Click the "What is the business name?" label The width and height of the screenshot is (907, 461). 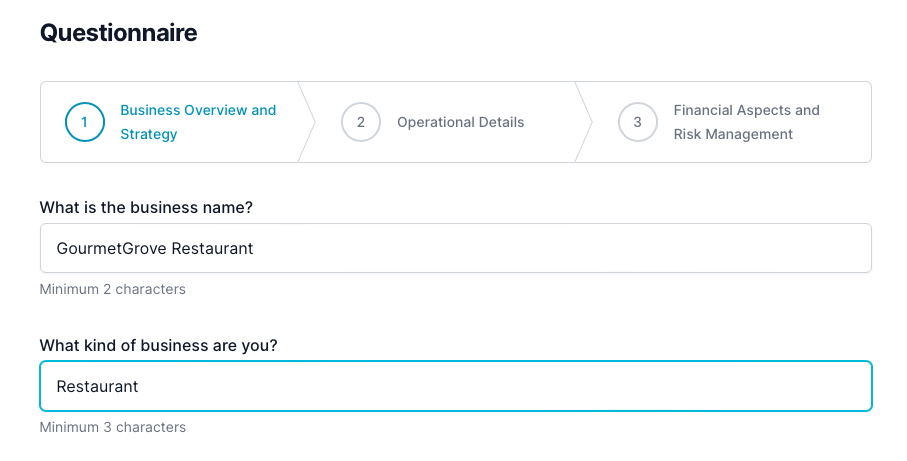pos(146,207)
